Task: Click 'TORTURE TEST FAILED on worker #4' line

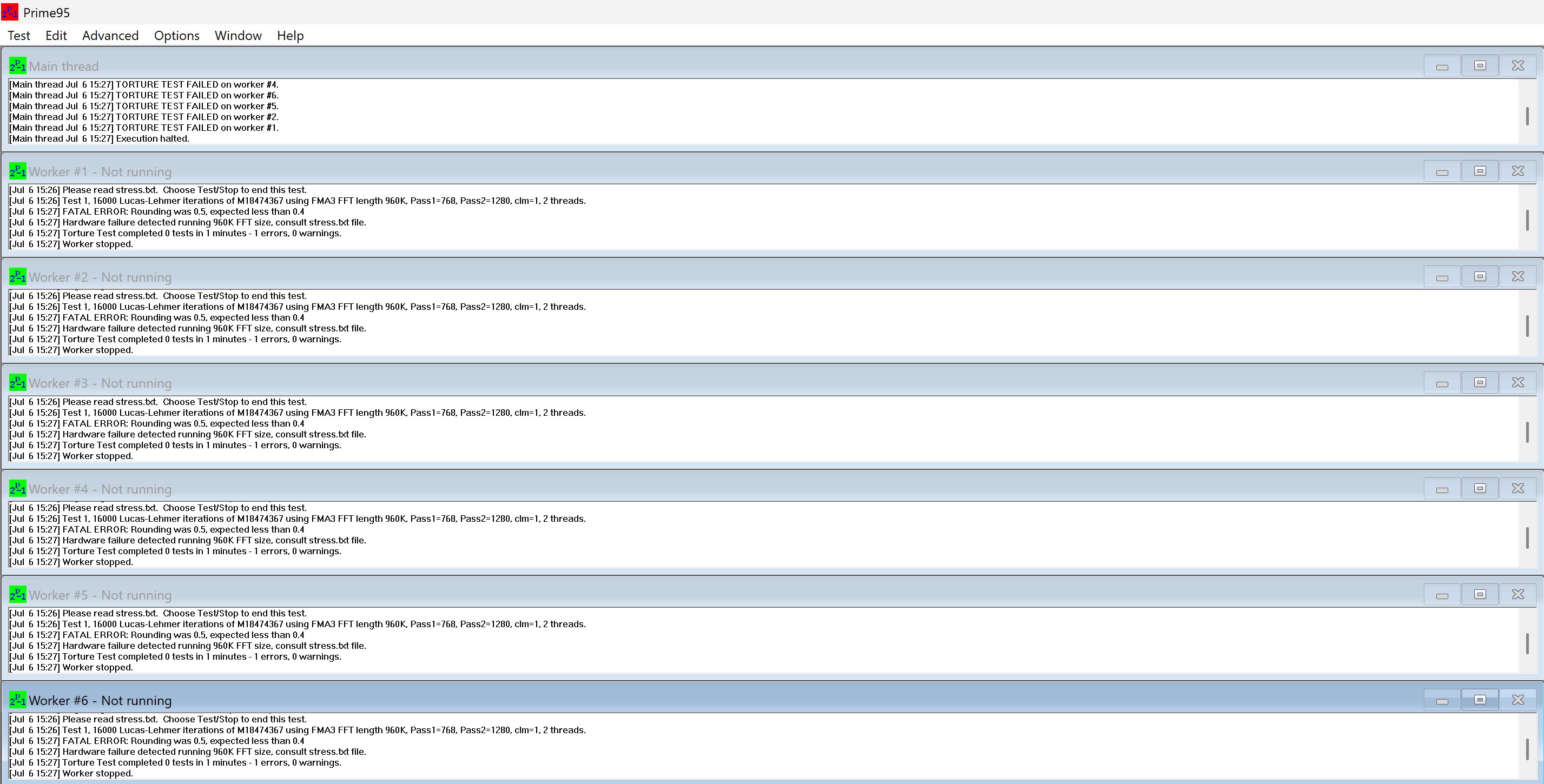Action: pos(144,84)
